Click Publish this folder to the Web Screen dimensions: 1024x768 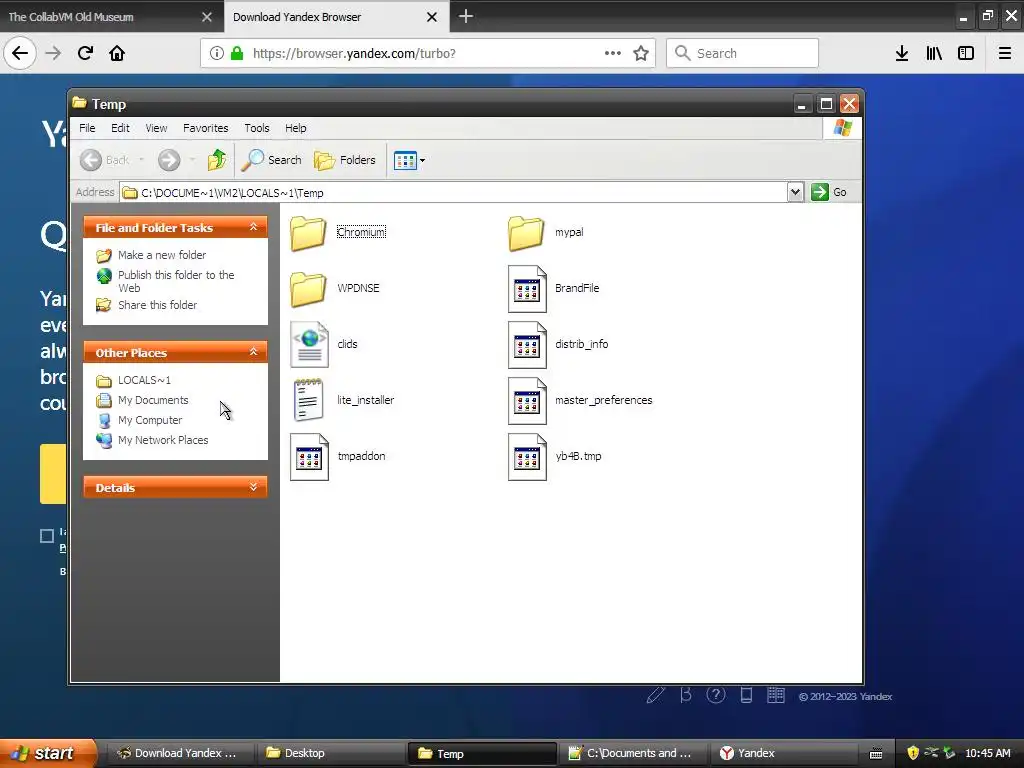tap(165, 281)
